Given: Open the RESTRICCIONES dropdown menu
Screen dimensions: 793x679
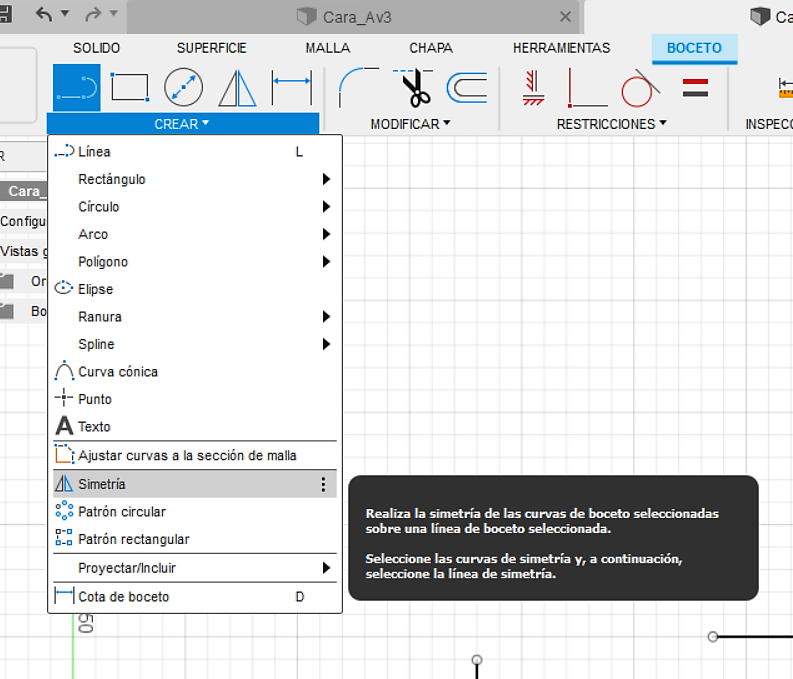Looking at the screenshot, I should point(611,124).
